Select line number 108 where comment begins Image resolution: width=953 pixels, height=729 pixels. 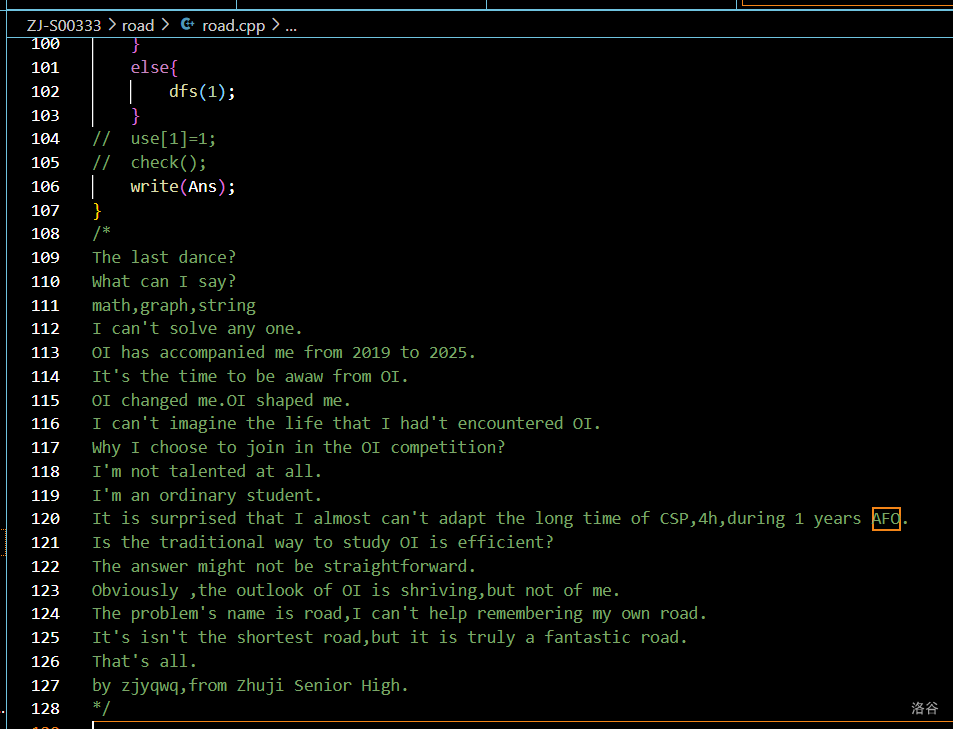click(46, 233)
